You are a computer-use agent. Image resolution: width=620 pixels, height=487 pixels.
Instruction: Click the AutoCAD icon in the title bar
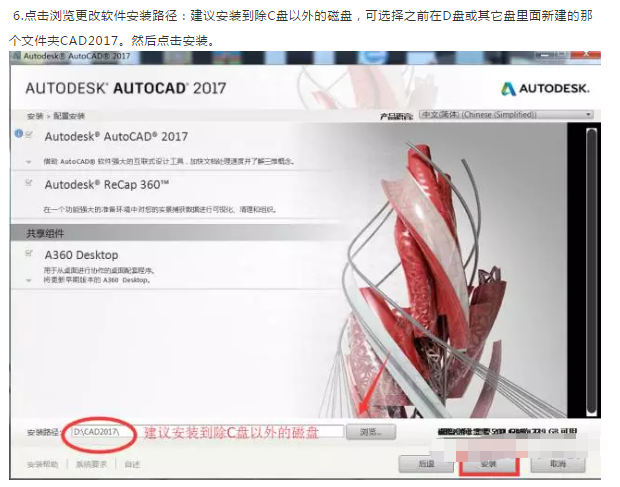pyautogui.click(x=17, y=56)
